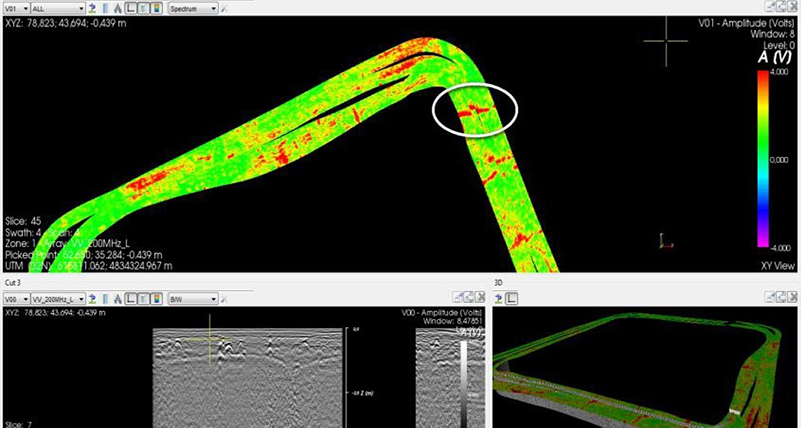Viewport: 801px width, 428px height.
Task: Click the green arrow icon in Cut 3 toolbar
Action: 92,298
